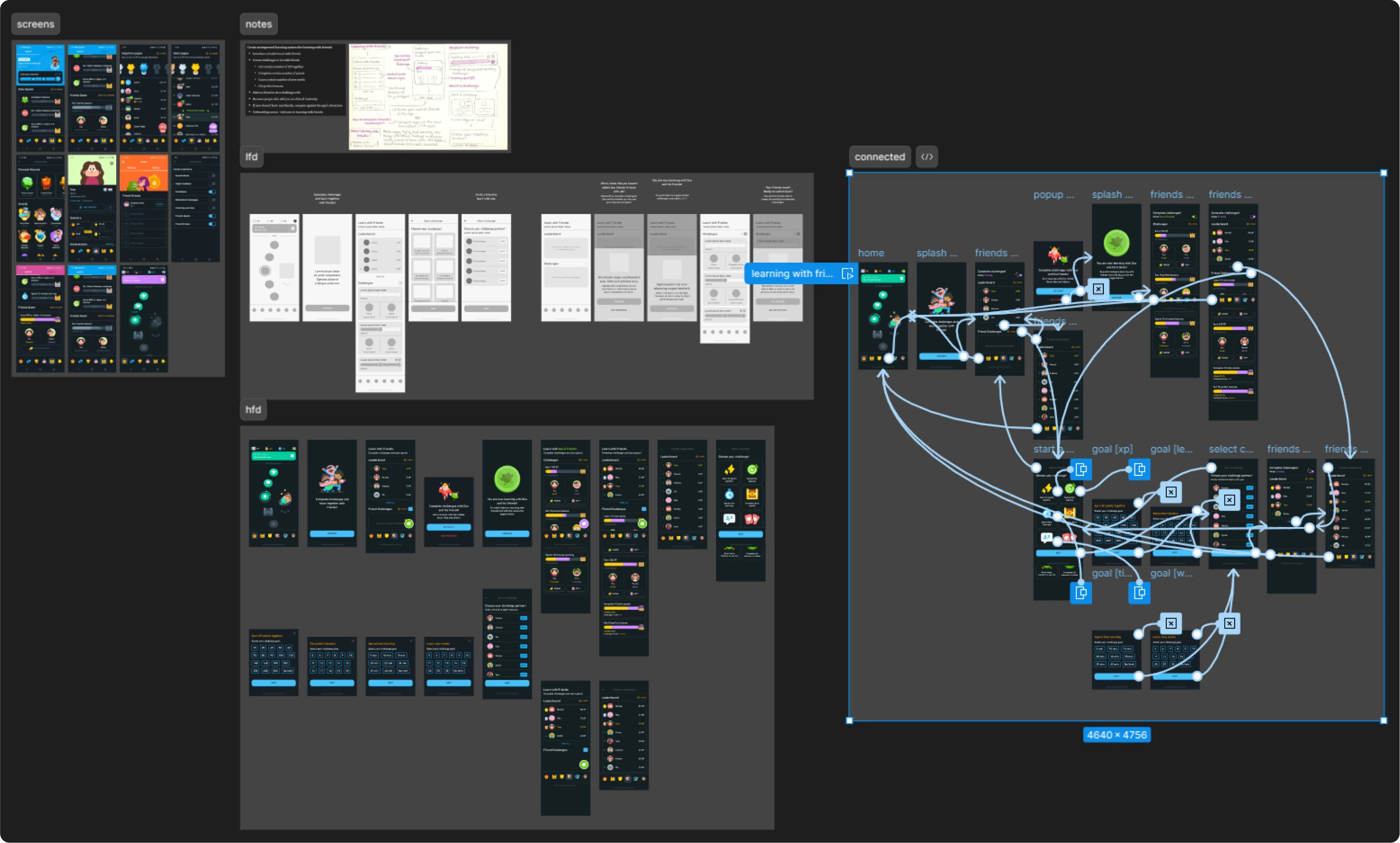The width and height of the screenshot is (1400, 843).
Task: Click the connected section label
Action: coord(880,157)
